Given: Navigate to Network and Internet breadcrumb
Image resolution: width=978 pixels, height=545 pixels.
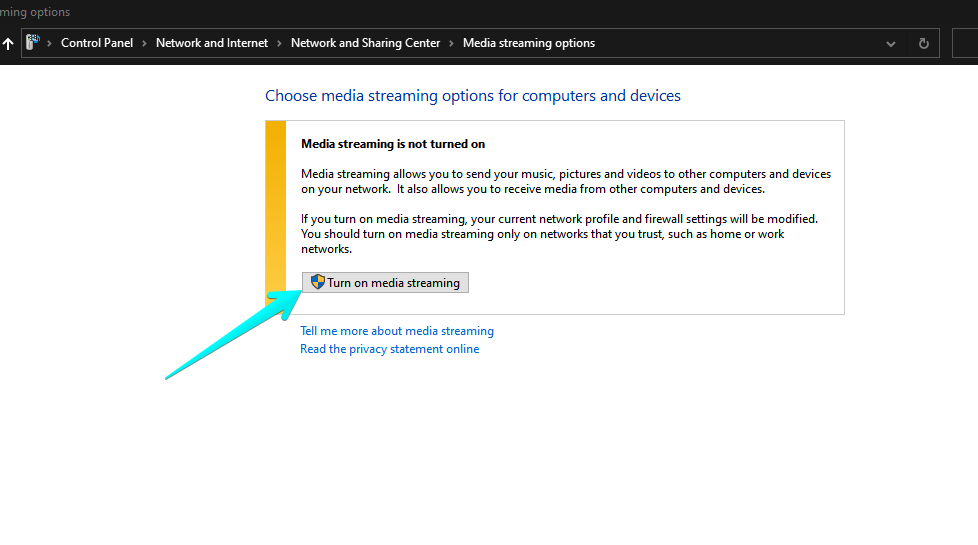Looking at the screenshot, I should point(212,43).
